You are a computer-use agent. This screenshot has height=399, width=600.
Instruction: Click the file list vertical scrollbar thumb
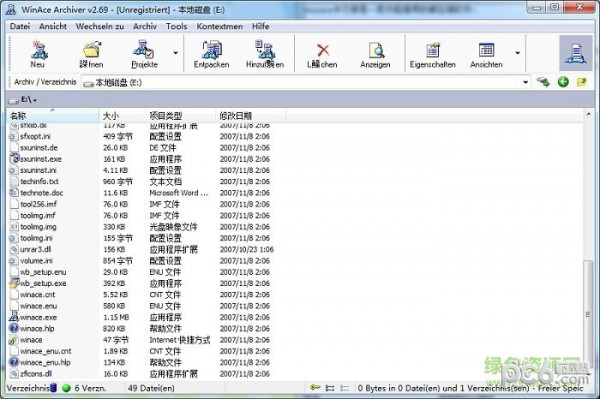(588, 314)
